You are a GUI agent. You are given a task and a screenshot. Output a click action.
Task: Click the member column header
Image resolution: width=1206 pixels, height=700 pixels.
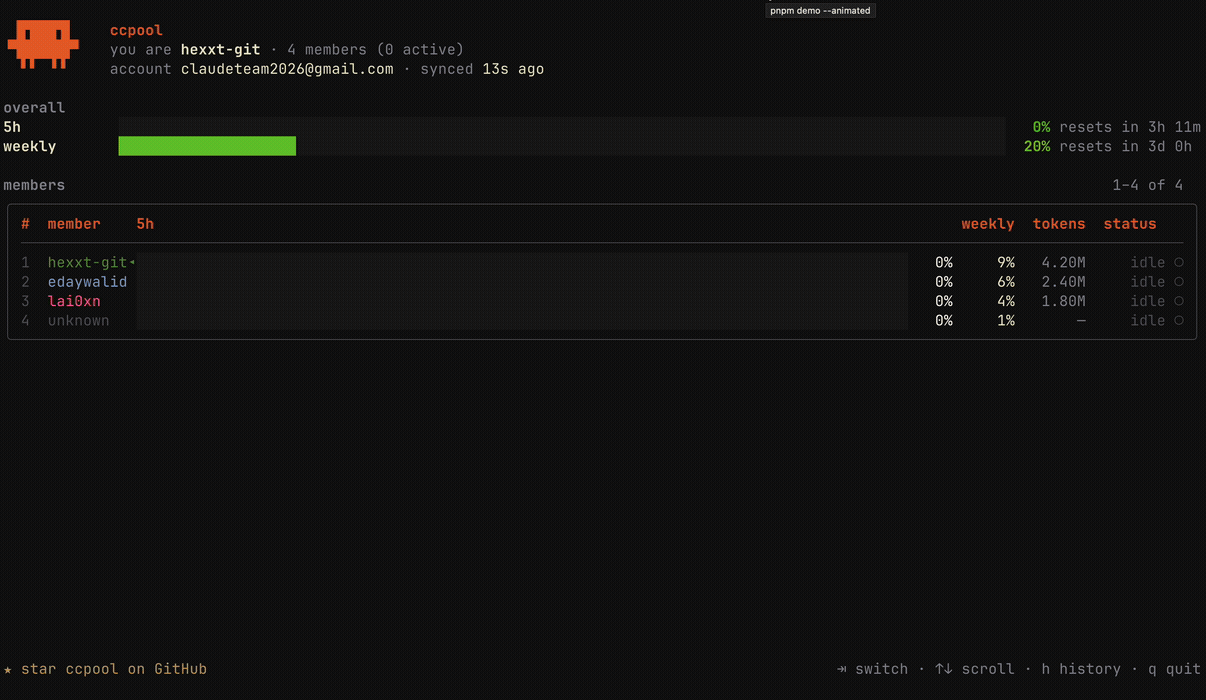(74, 224)
